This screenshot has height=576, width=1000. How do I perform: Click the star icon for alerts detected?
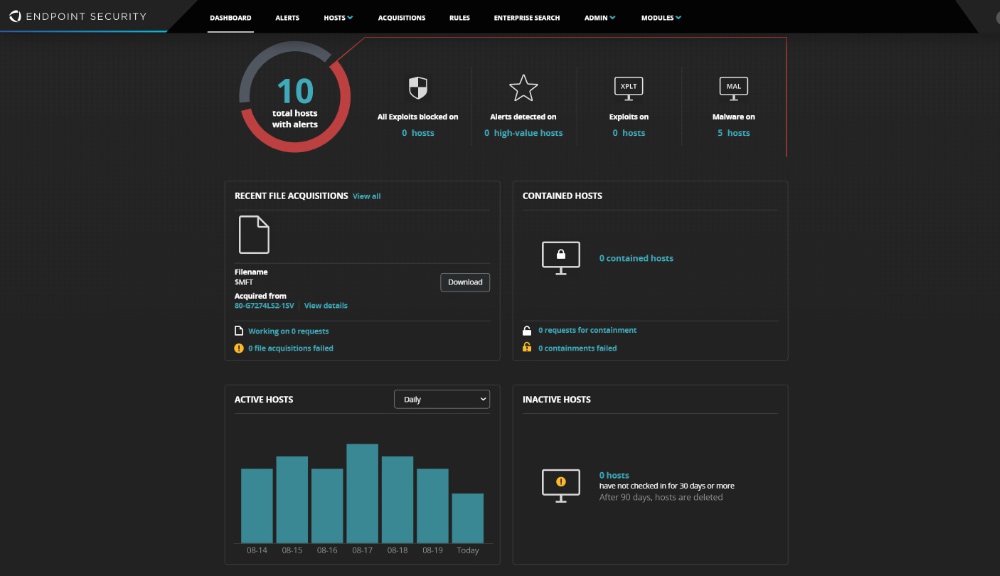click(x=523, y=87)
